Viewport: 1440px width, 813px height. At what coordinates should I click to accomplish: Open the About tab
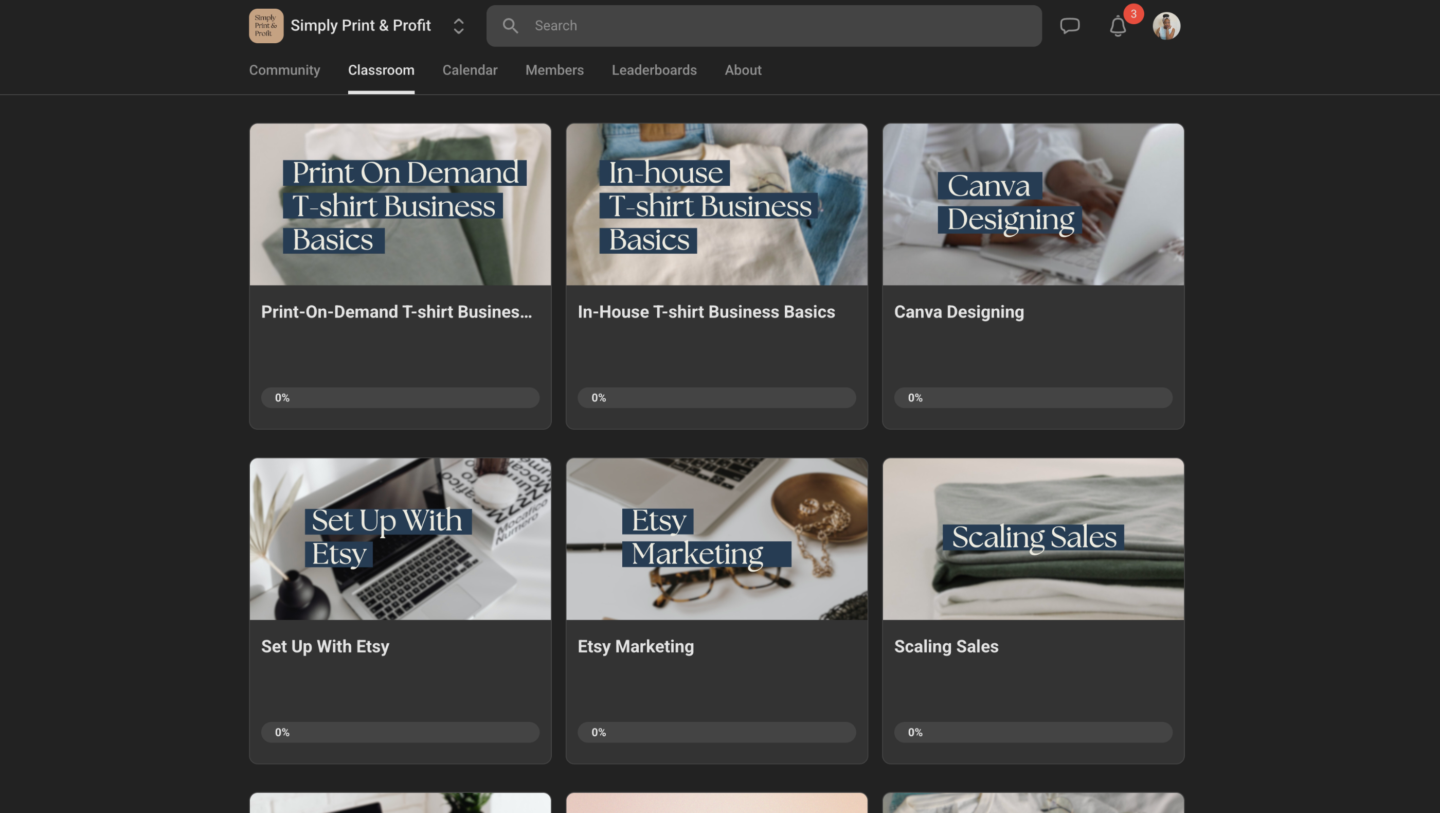tap(743, 70)
